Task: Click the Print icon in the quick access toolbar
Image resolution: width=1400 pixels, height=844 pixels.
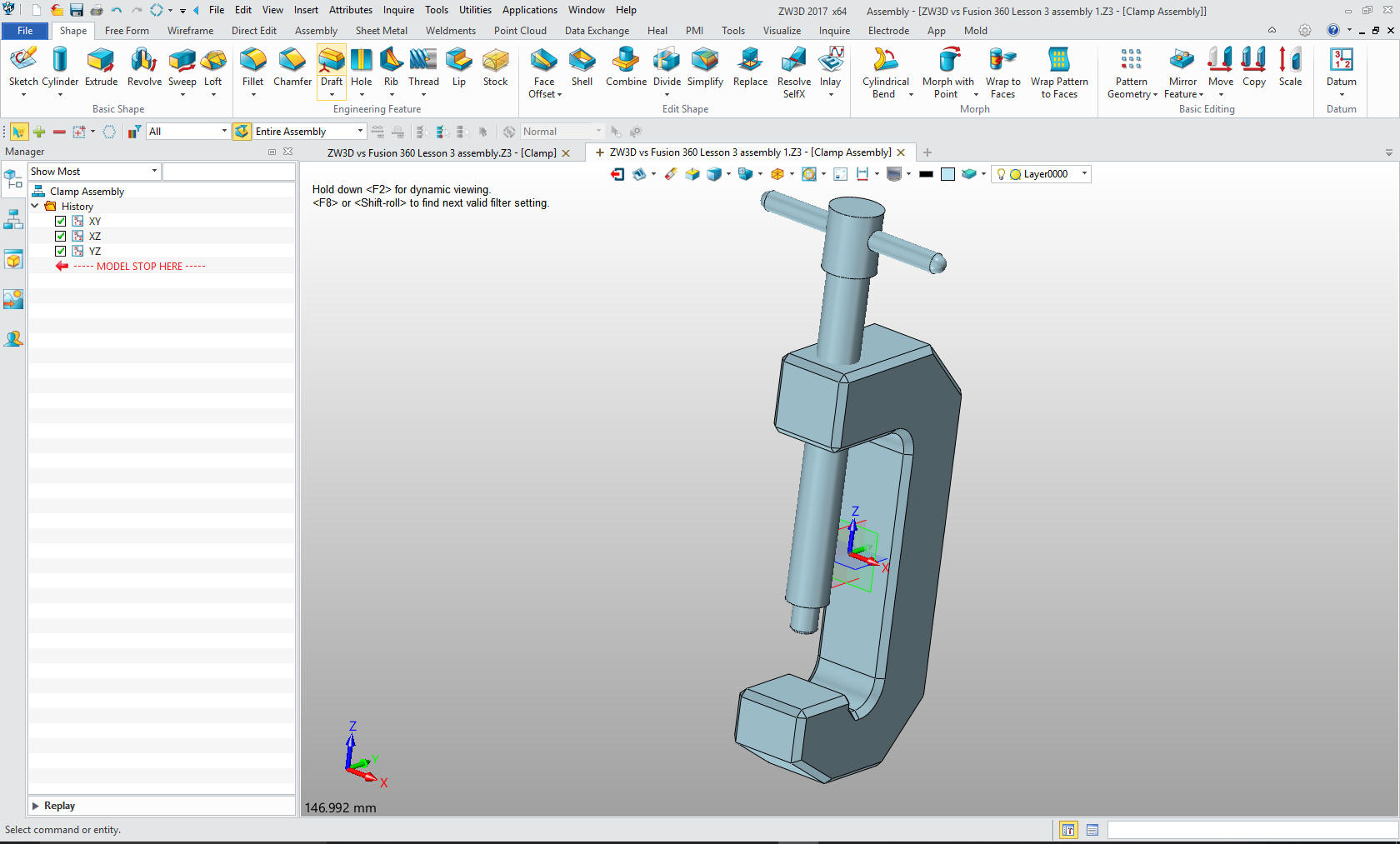Action: tap(97, 10)
